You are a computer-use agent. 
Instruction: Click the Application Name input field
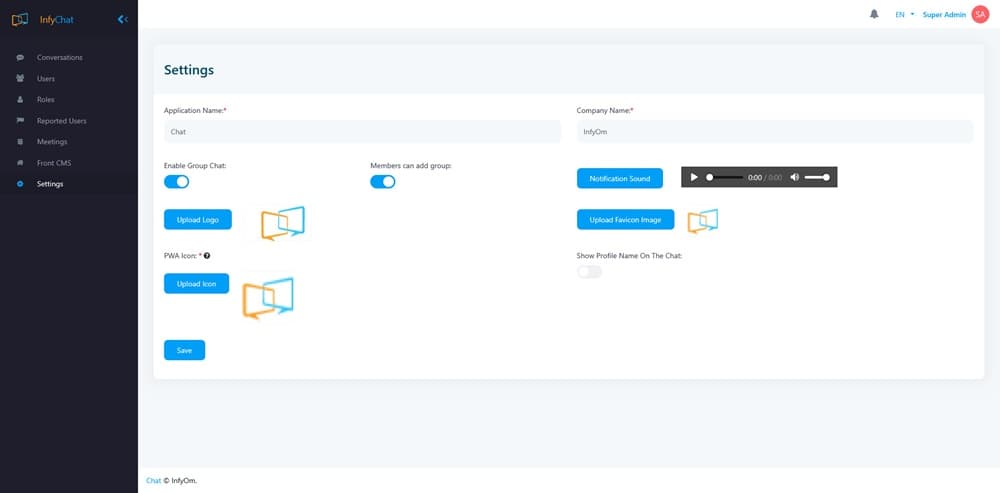[362, 131]
